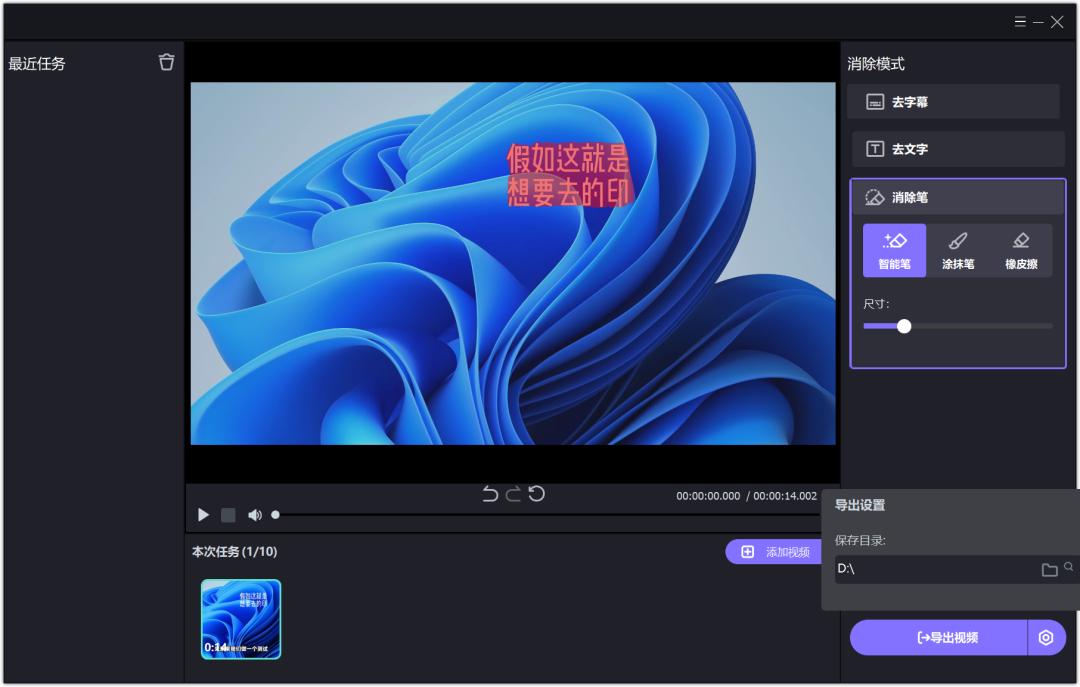This screenshot has width=1080, height=687.
Task: Click the playback progress bar handle
Action: tap(276, 515)
